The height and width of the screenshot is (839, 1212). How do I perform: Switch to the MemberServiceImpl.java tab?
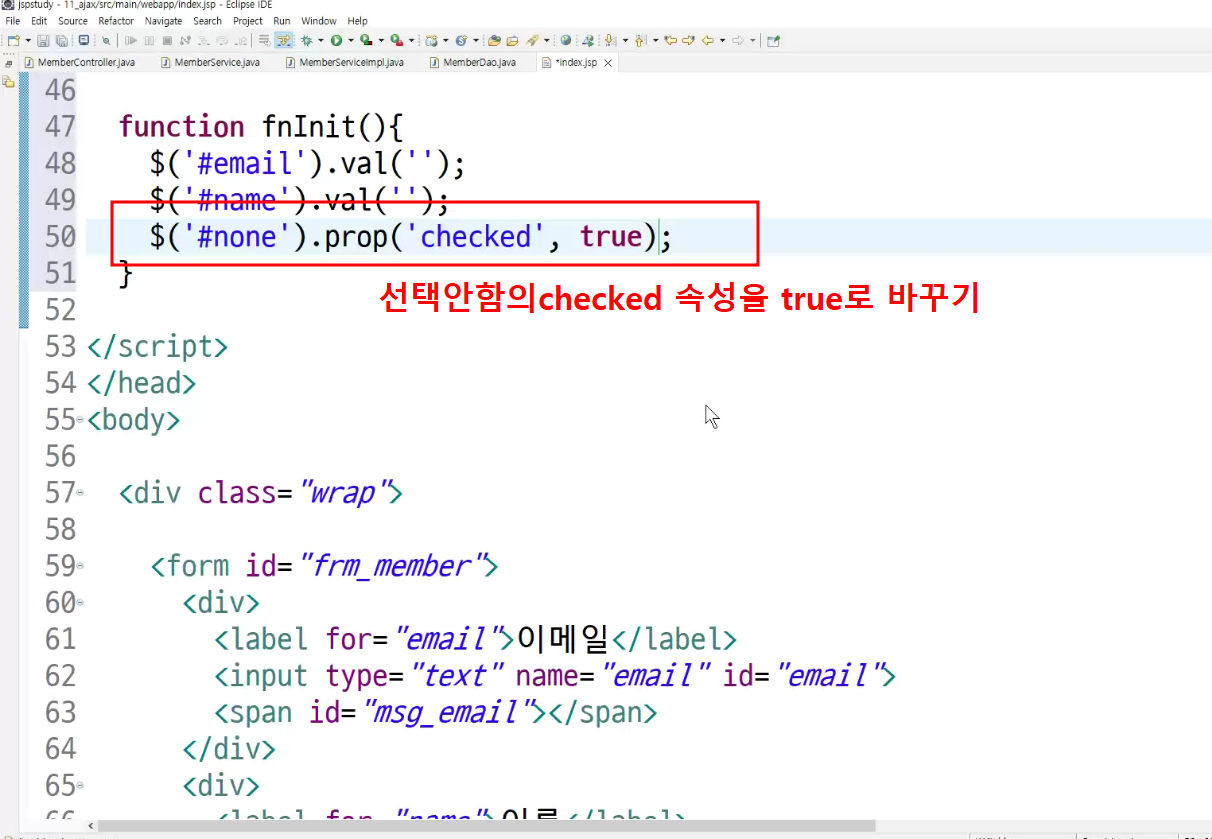pos(345,62)
